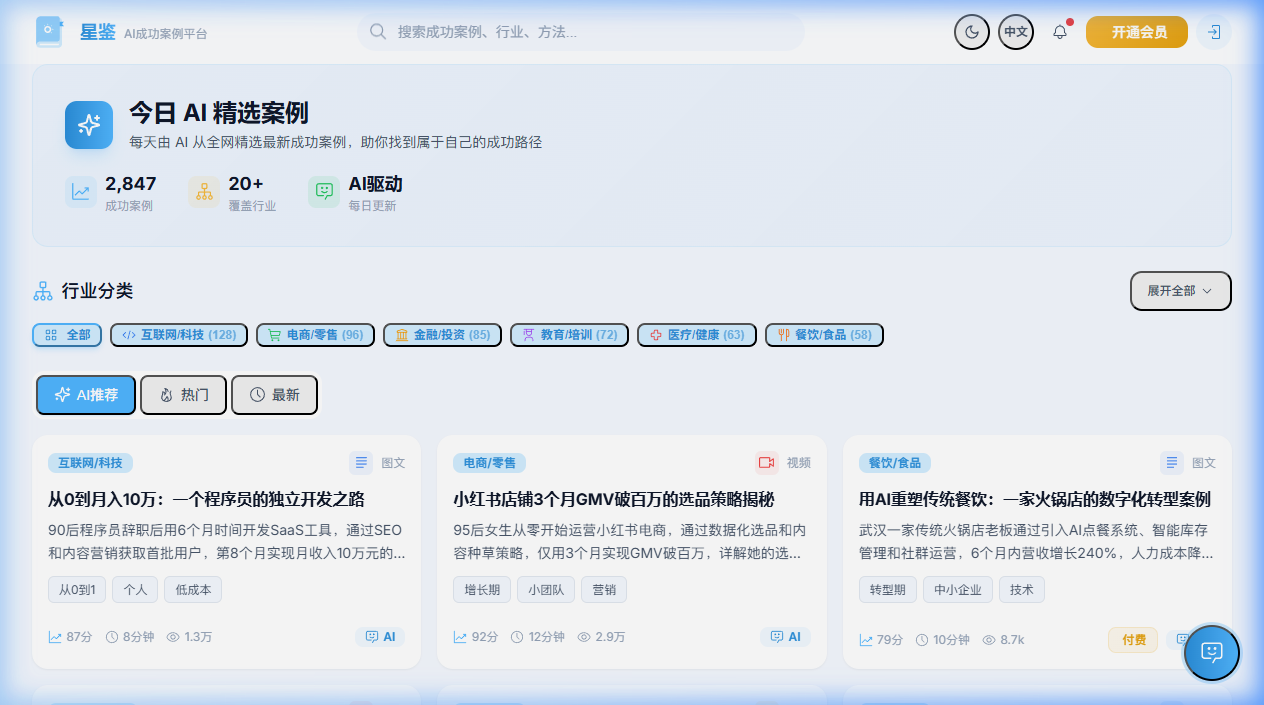Enable the 最新 sorting option
Viewport: 1264px width, 705px height.
coord(274,395)
